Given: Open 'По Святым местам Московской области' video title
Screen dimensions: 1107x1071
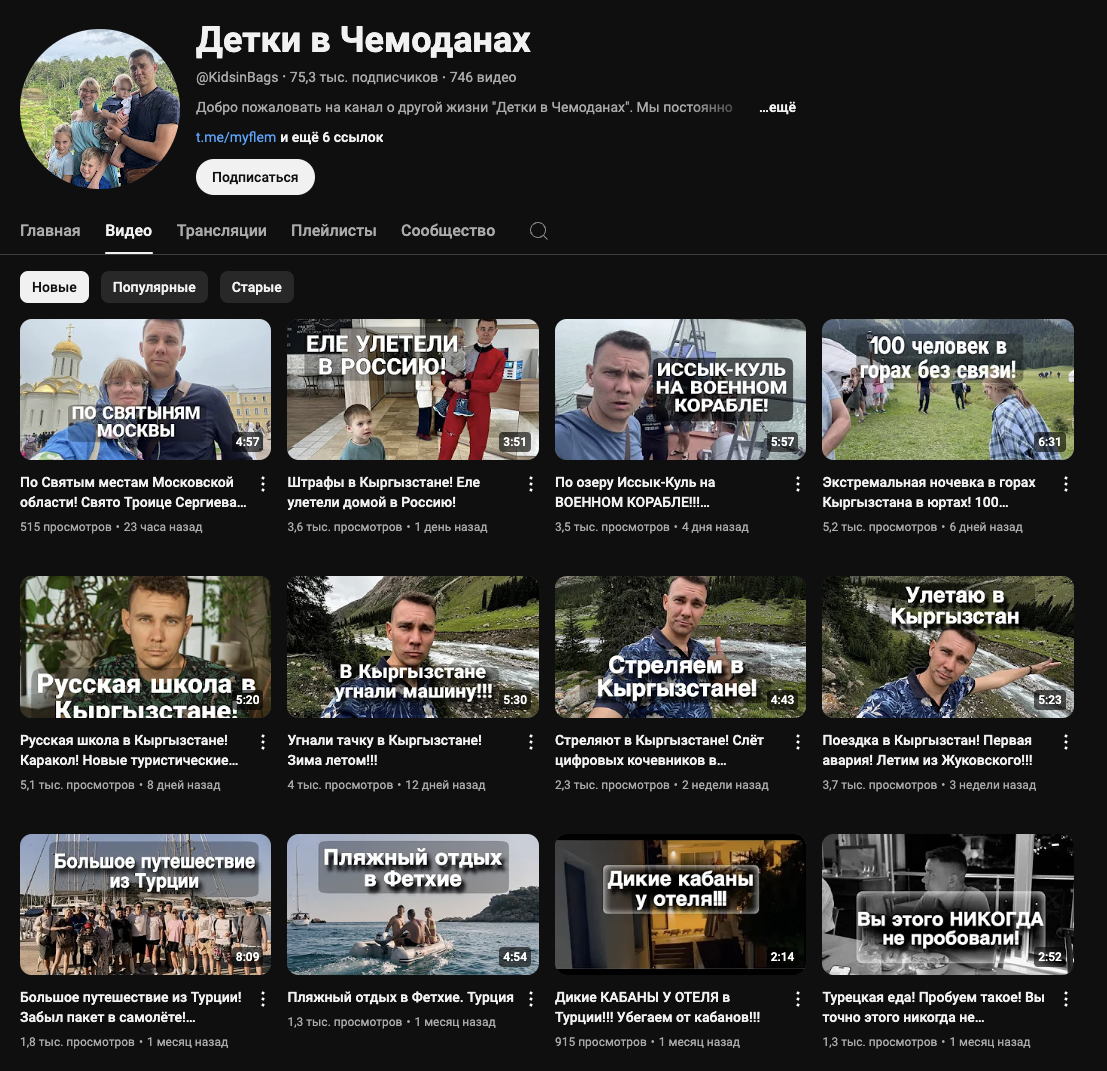Looking at the screenshot, I should [x=133, y=492].
